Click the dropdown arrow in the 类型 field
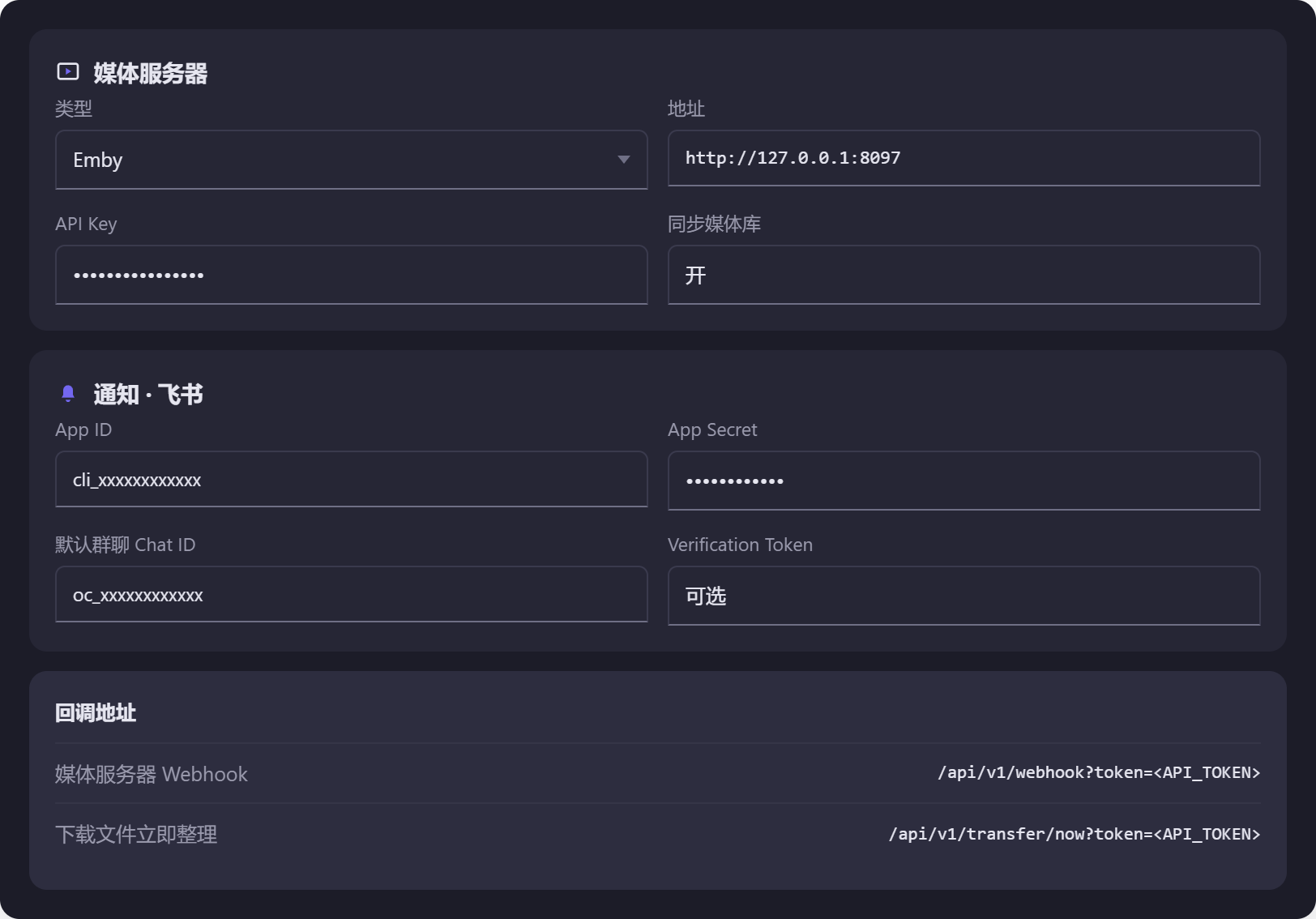The image size is (1316, 919). click(624, 160)
